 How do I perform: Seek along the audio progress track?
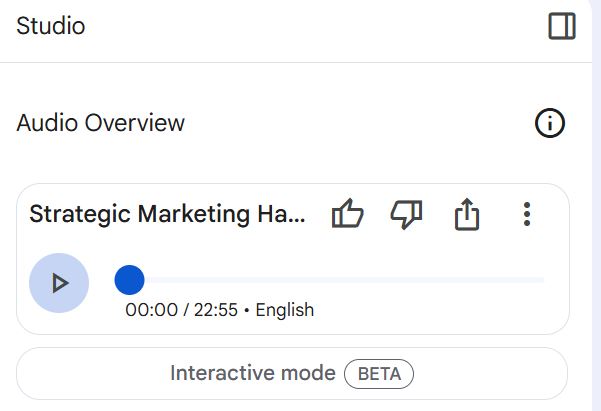coord(329,280)
